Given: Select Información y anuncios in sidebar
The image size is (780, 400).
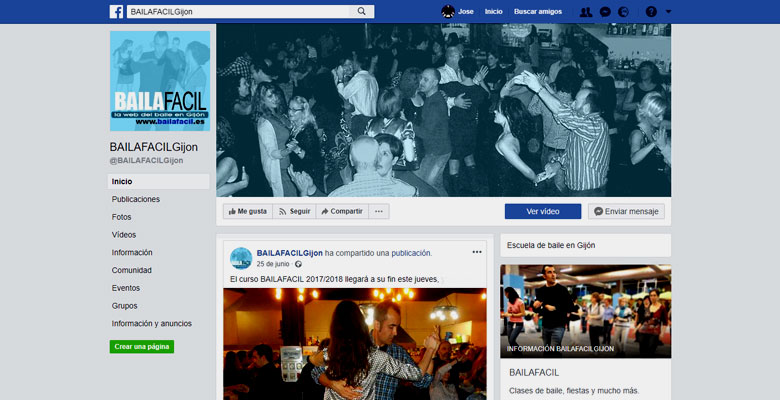Looking at the screenshot, I should click(x=152, y=323).
